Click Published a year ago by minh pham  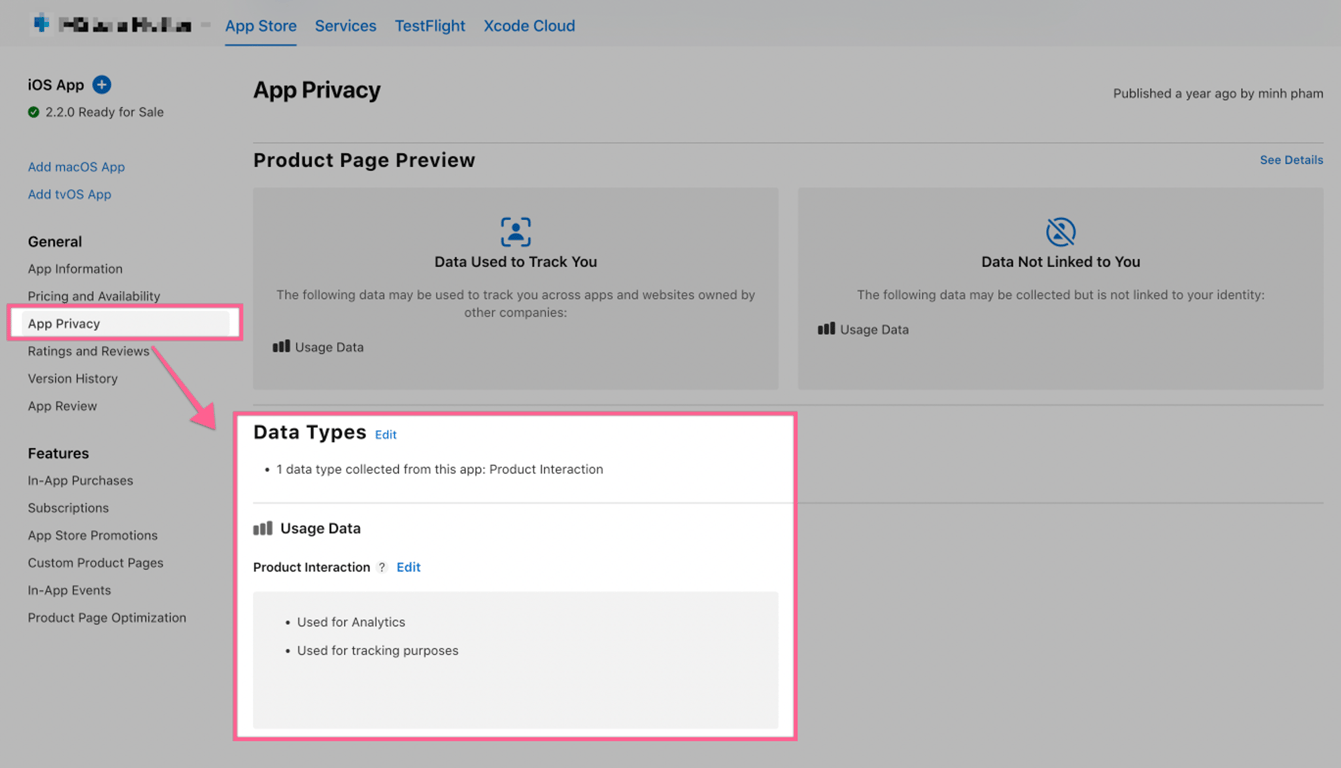[x=1218, y=93]
